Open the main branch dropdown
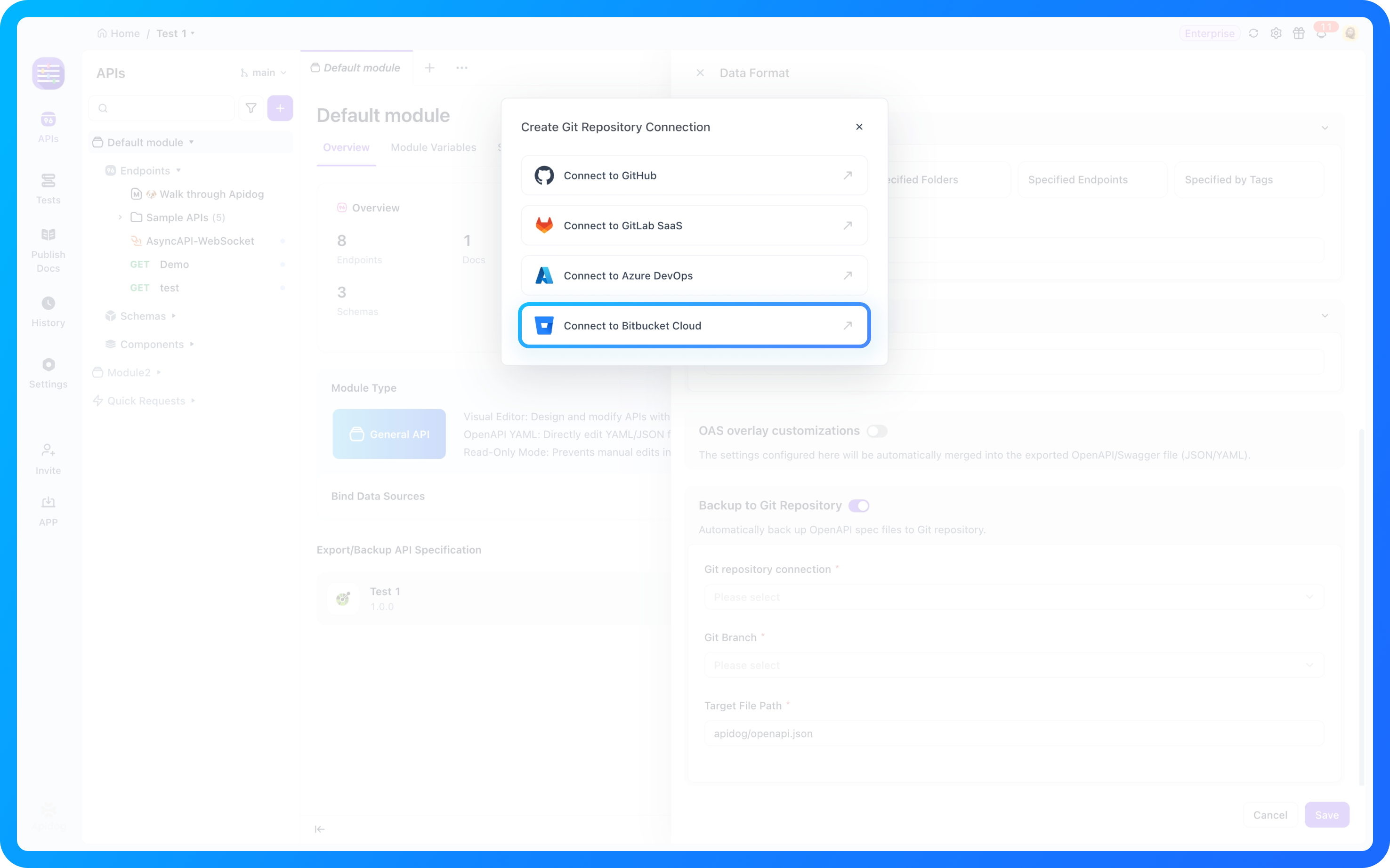This screenshot has height=868, width=1390. point(263,73)
